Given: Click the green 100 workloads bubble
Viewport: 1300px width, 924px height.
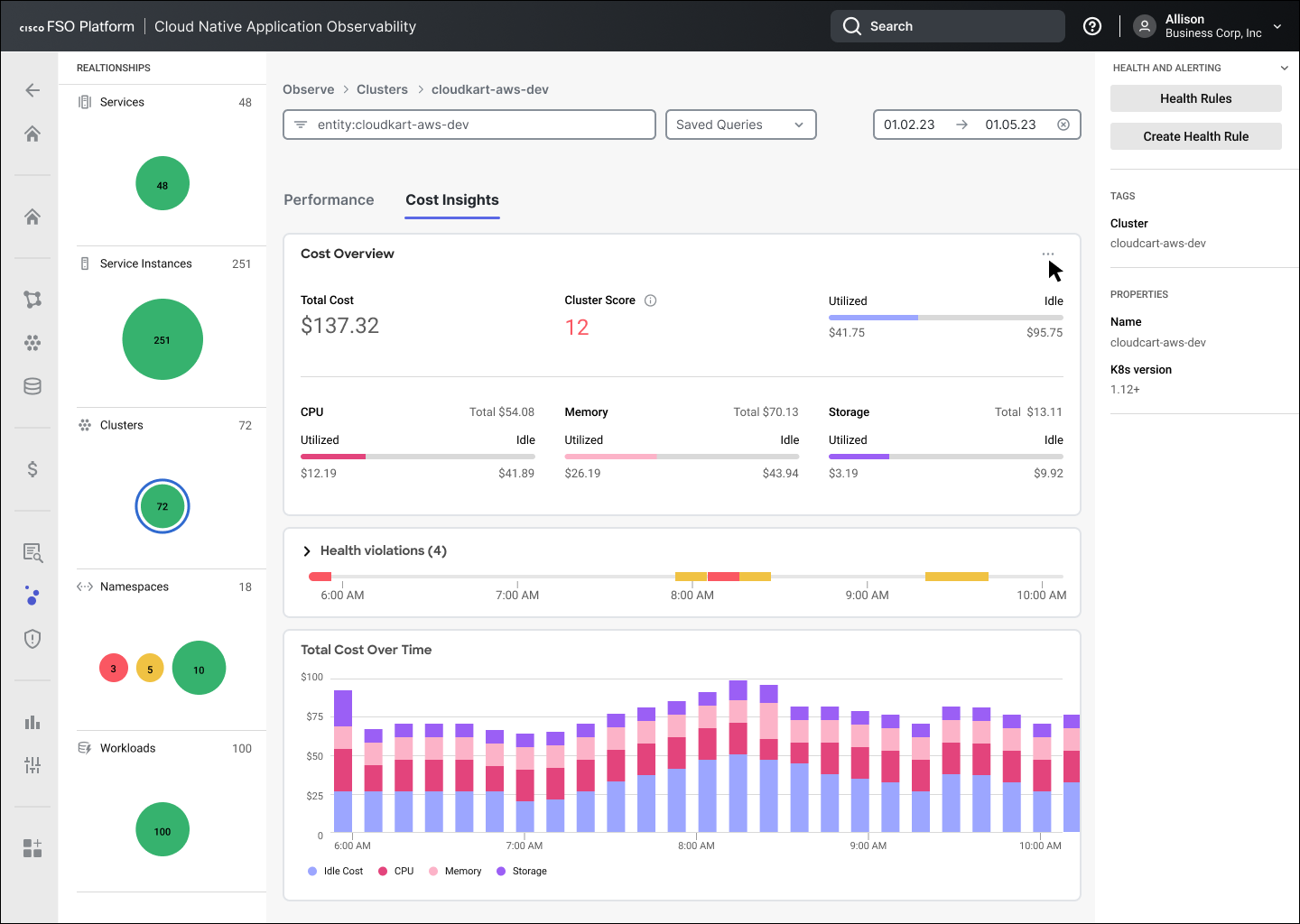Looking at the screenshot, I should (162, 829).
